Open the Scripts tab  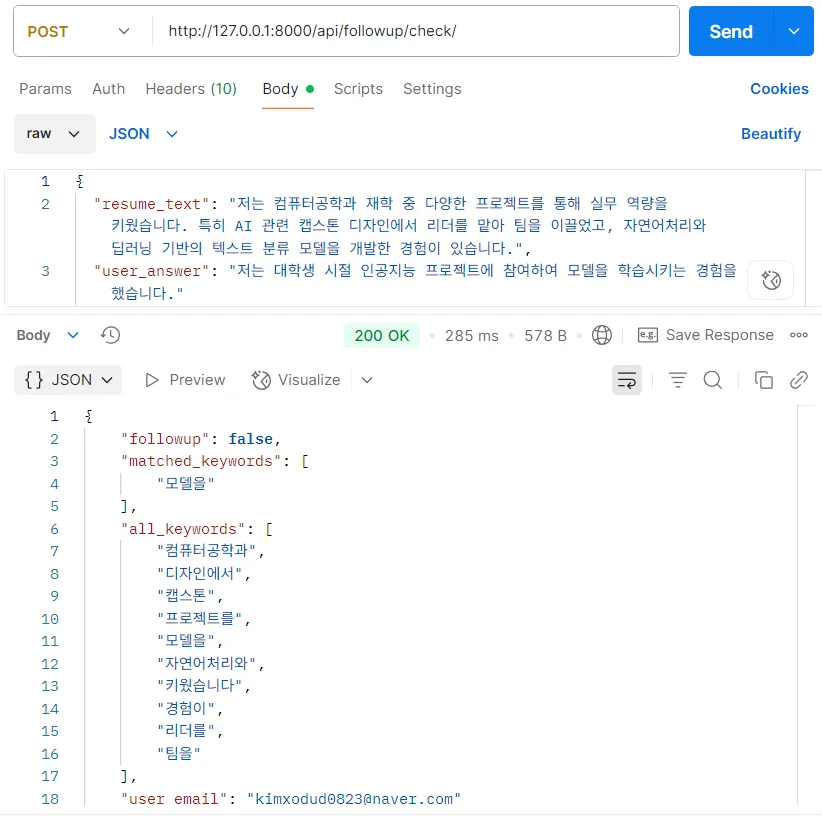tap(358, 89)
